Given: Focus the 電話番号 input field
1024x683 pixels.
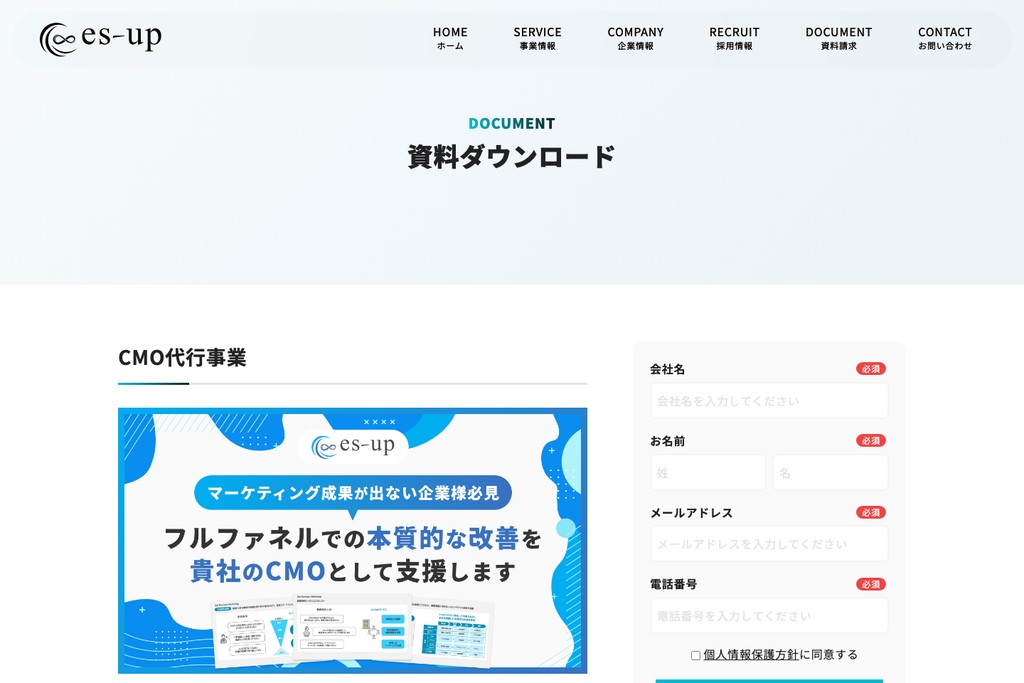Looking at the screenshot, I should pyautogui.click(x=769, y=615).
